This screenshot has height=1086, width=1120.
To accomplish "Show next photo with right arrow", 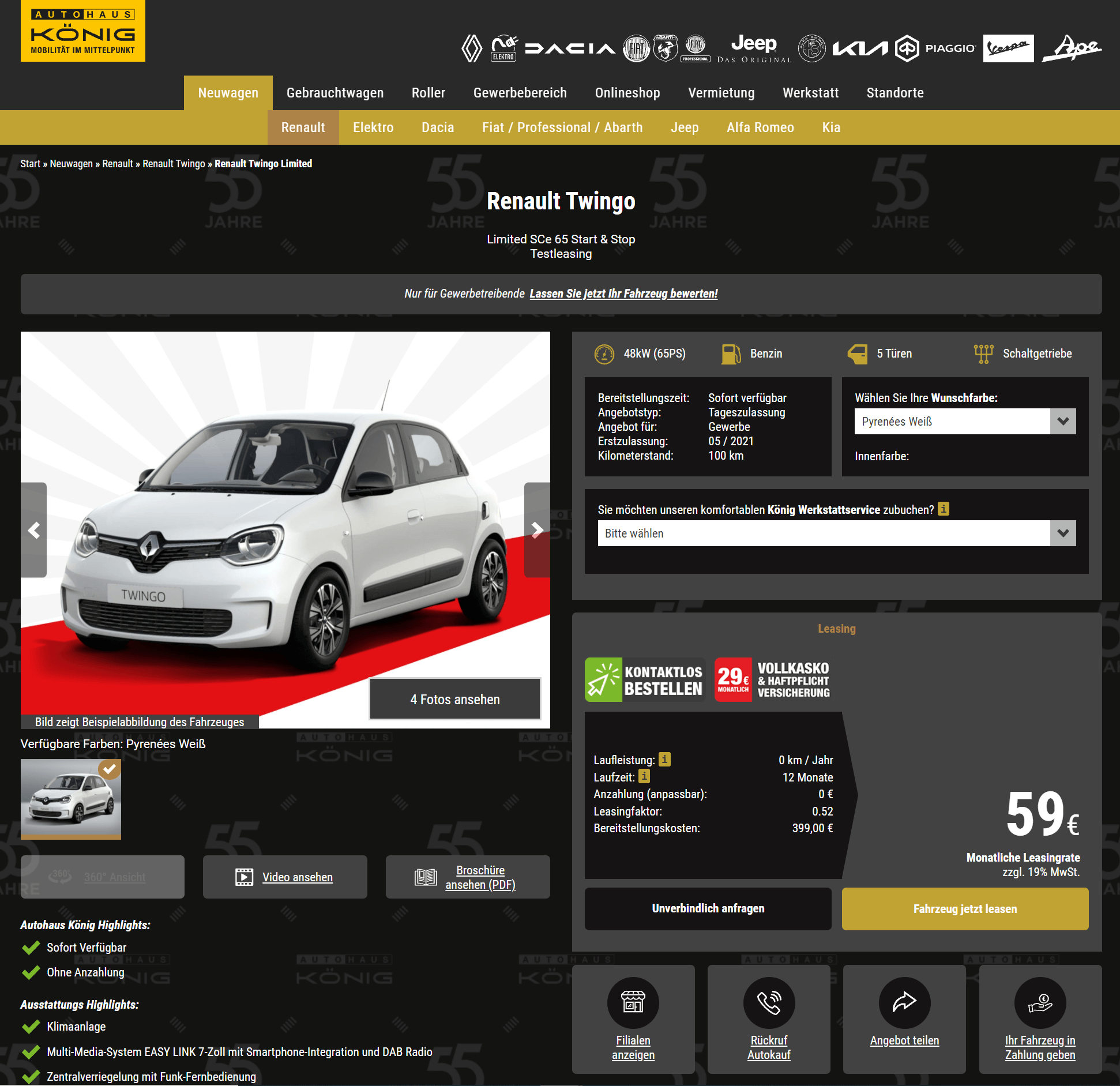I will tap(537, 530).
